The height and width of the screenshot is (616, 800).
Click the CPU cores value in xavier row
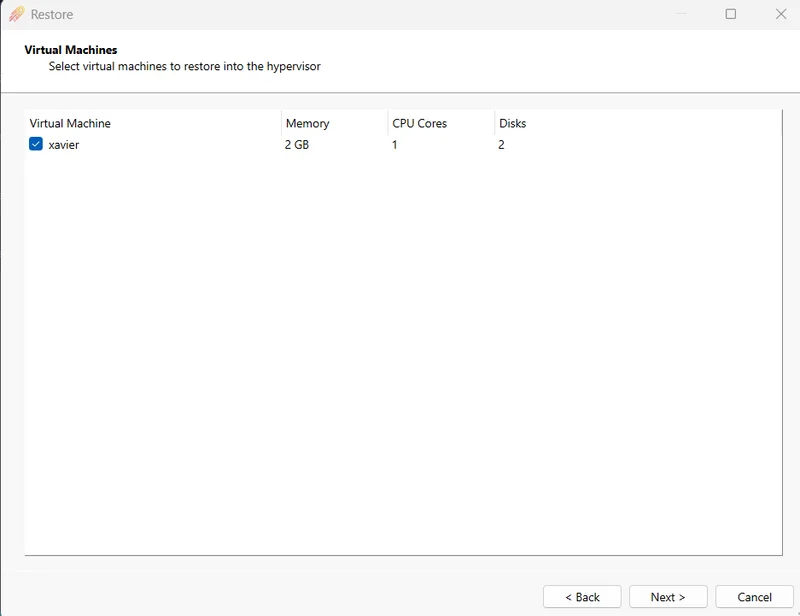pos(395,145)
